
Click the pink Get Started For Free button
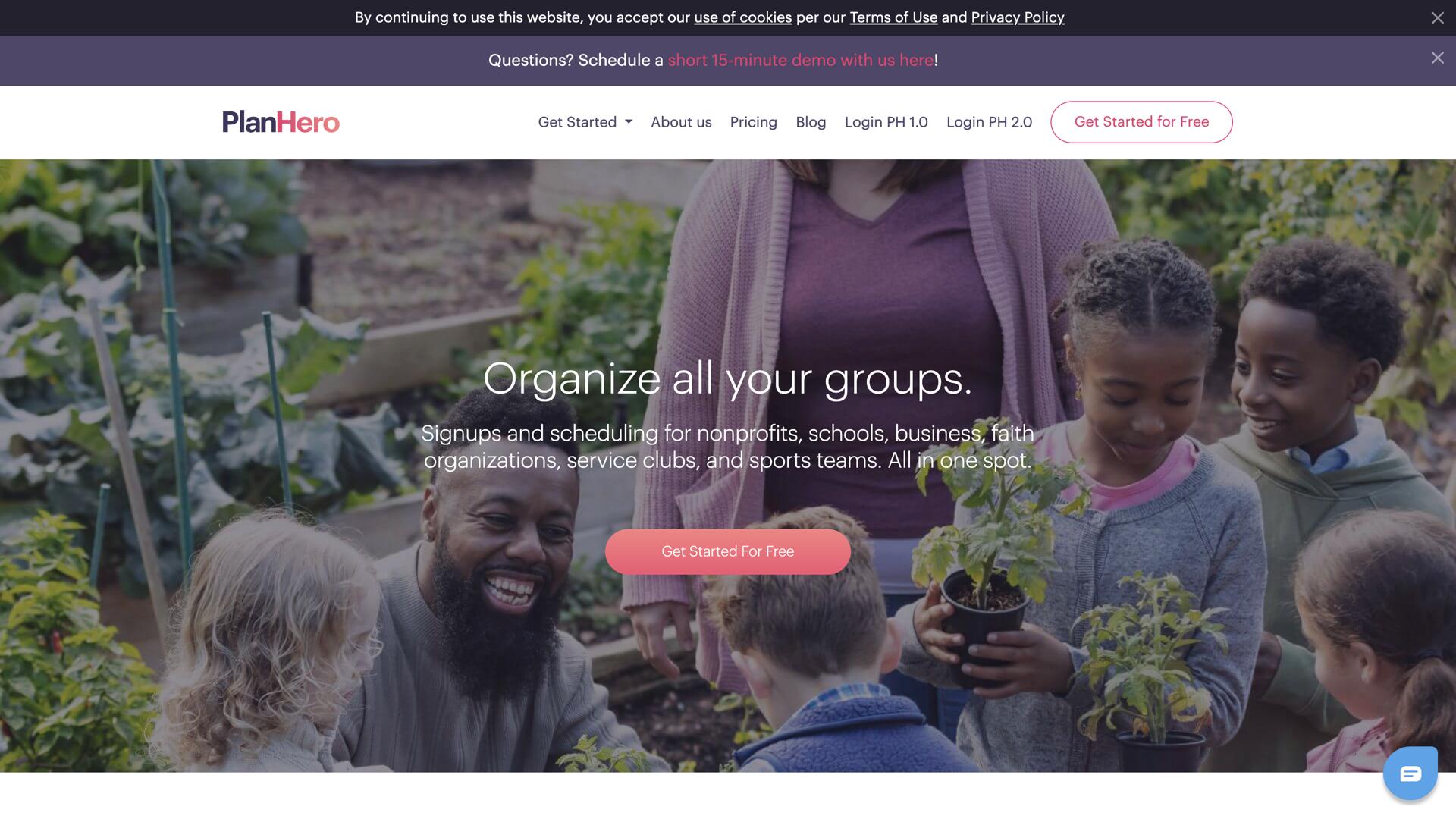(x=727, y=551)
